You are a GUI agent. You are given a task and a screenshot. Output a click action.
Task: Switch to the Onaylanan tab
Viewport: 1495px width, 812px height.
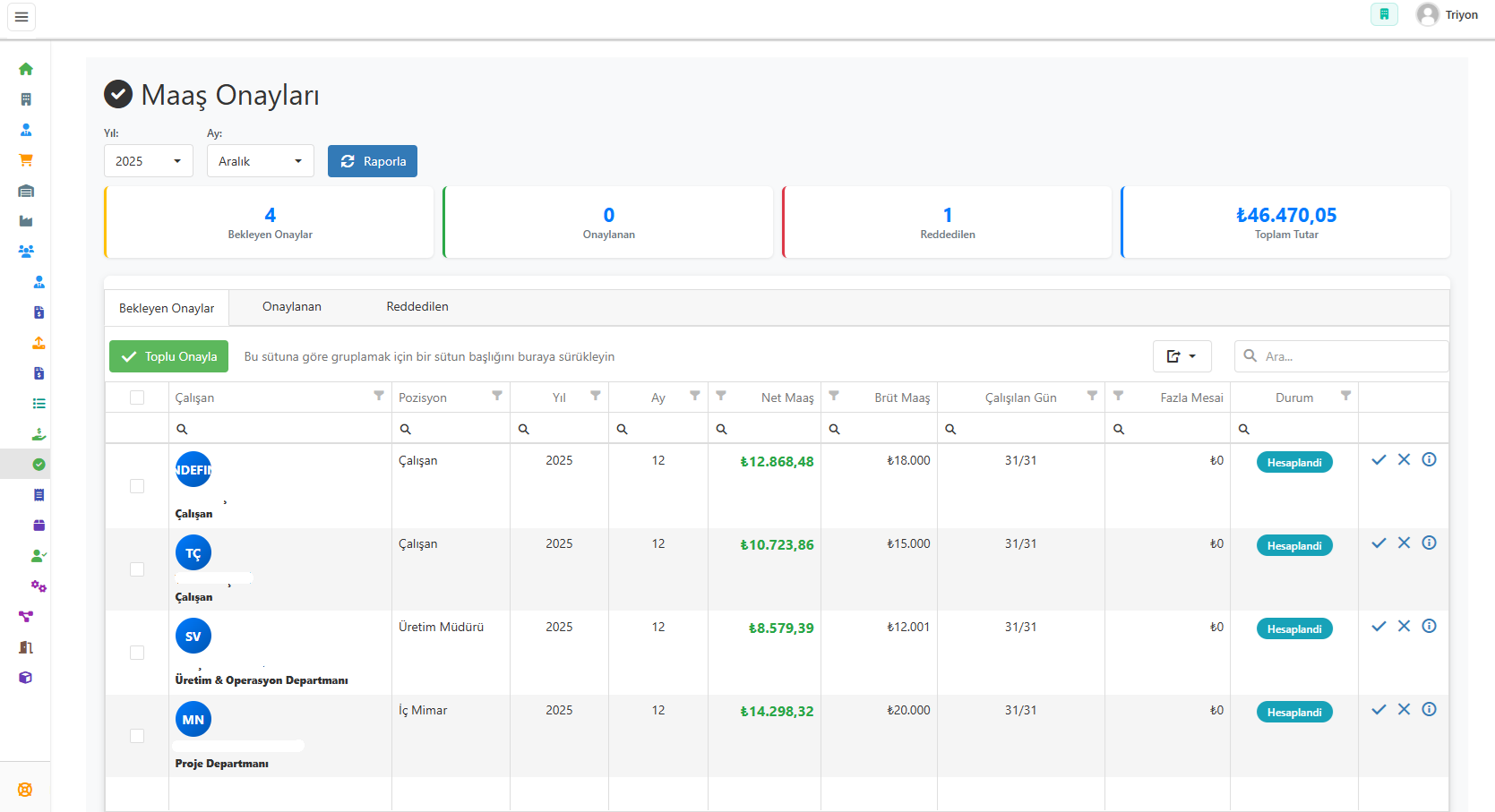[292, 307]
